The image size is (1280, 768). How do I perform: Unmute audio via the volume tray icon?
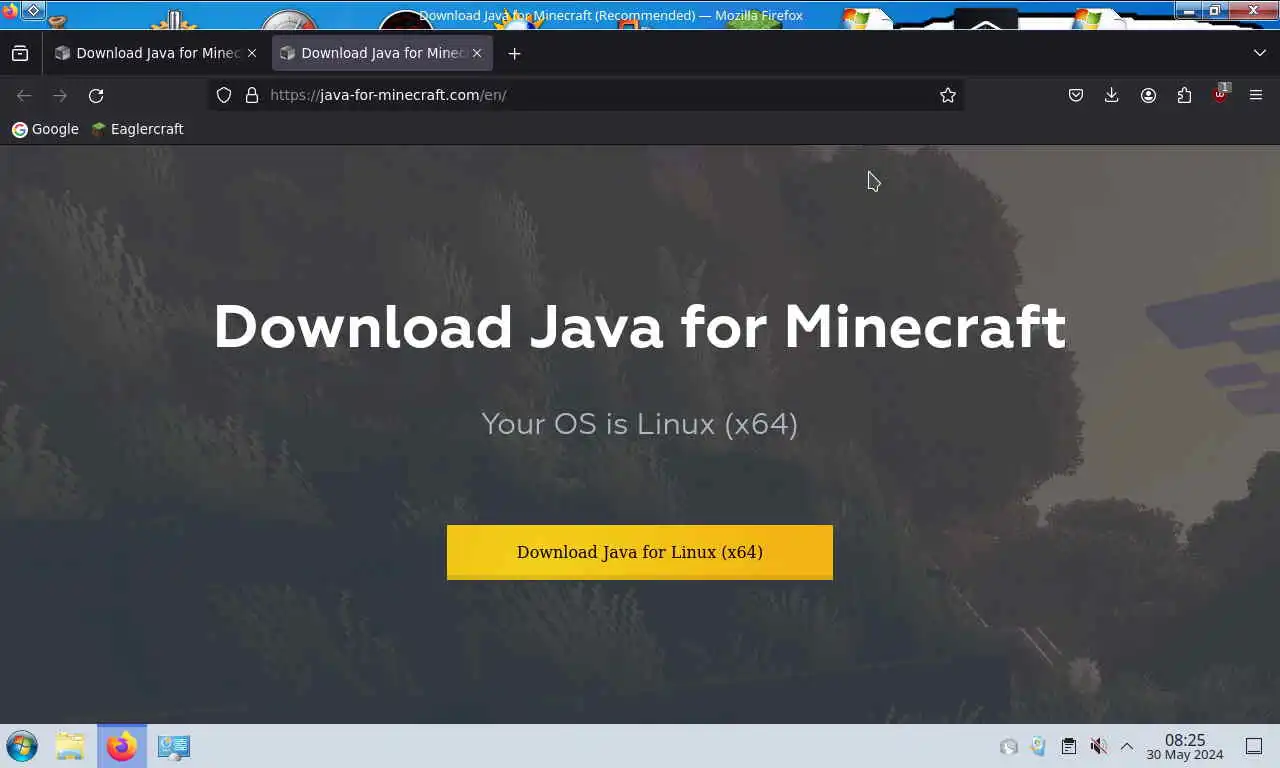pyautogui.click(x=1098, y=746)
